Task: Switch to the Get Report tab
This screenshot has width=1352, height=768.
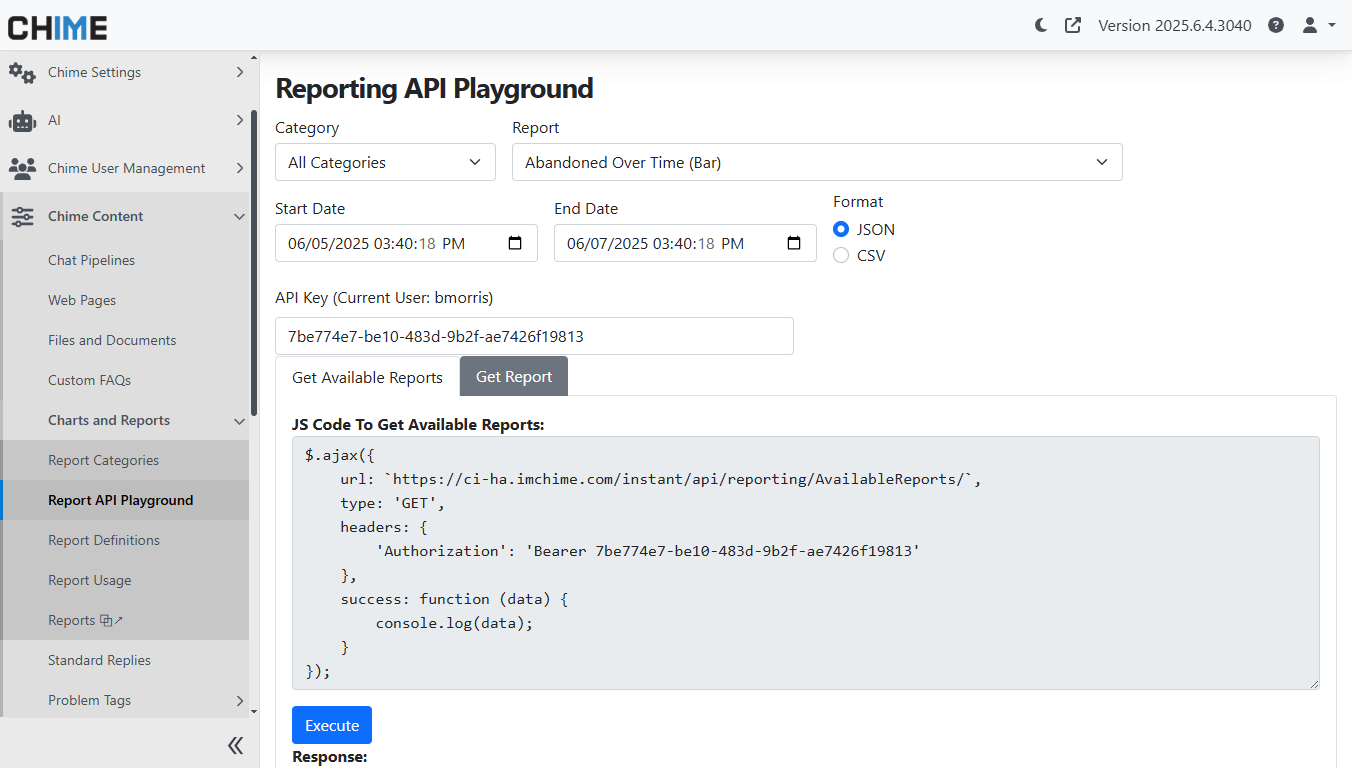Action: click(x=514, y=376)
